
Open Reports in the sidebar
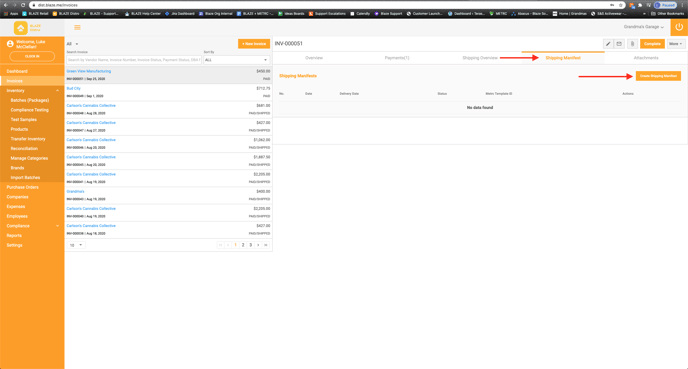14,235
